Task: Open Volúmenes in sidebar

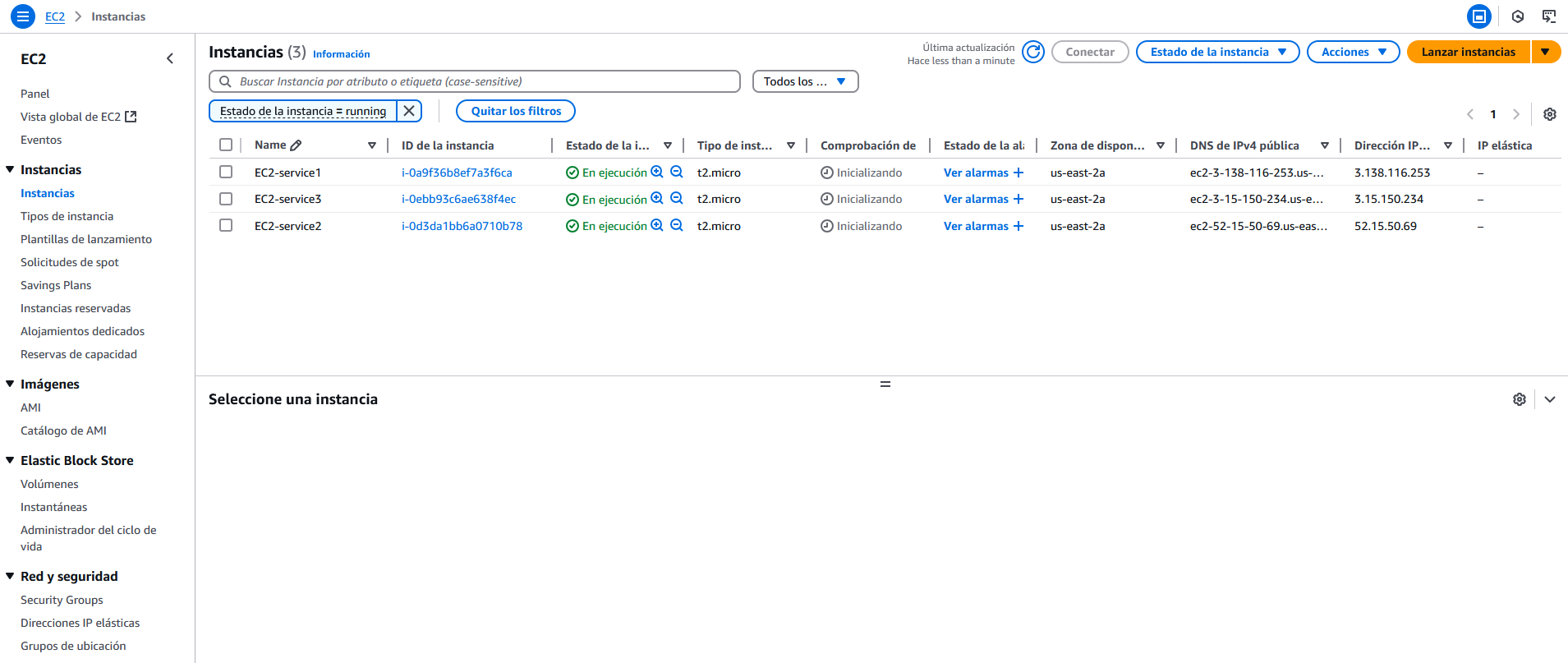Action: (x=49, y=484)
